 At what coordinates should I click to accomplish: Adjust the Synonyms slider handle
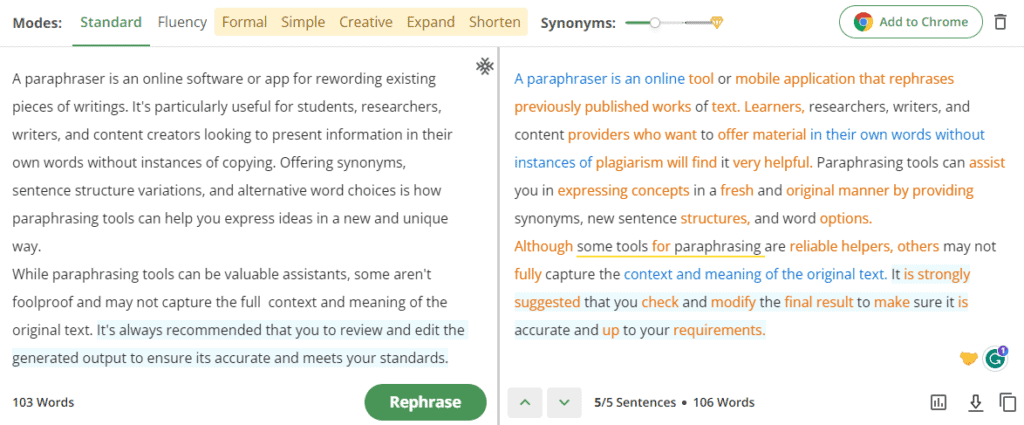pyautogui.click(x=655, y=23)
